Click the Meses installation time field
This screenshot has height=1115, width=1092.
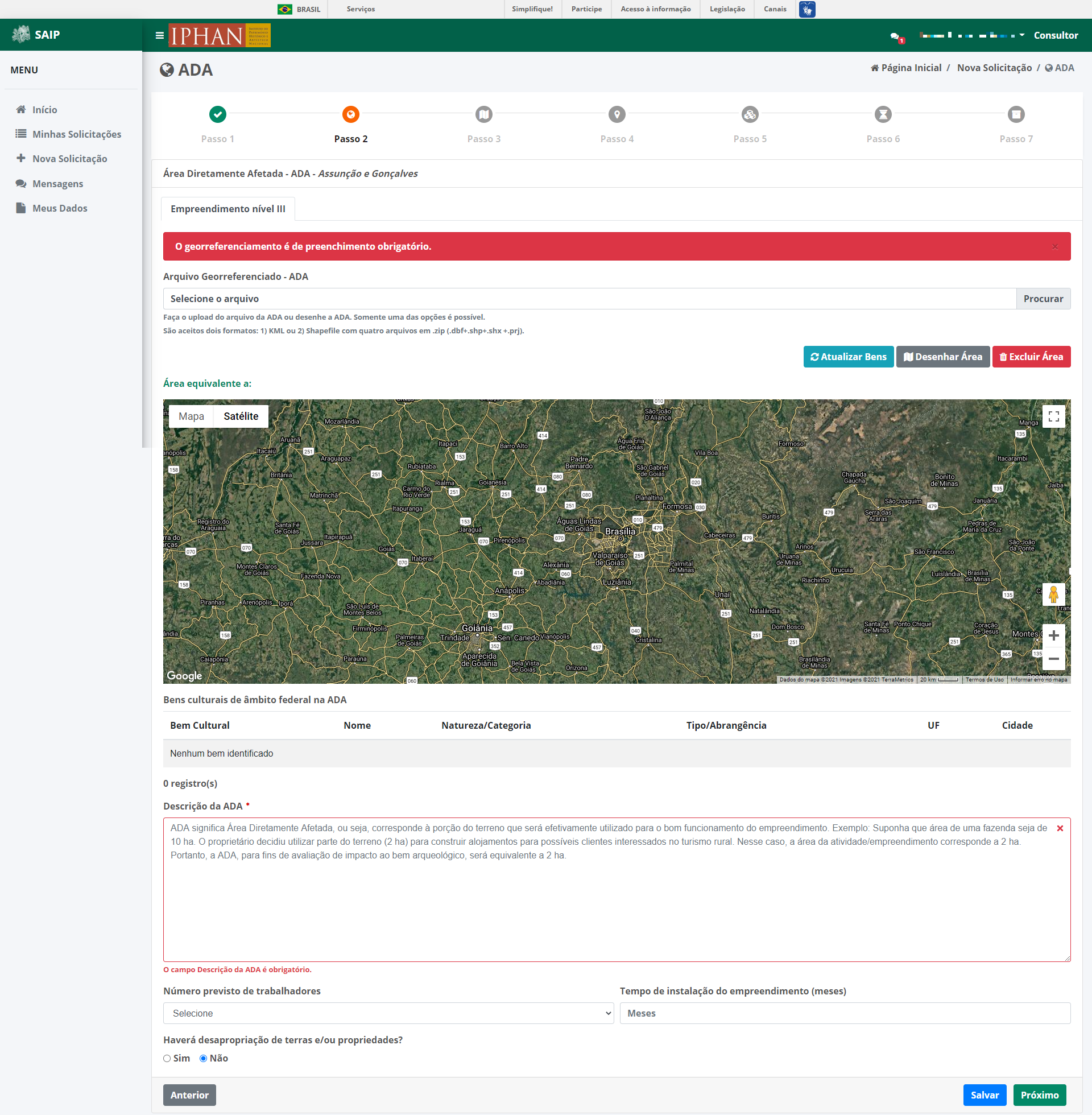pyautogui.click(x=845, y=1014)
